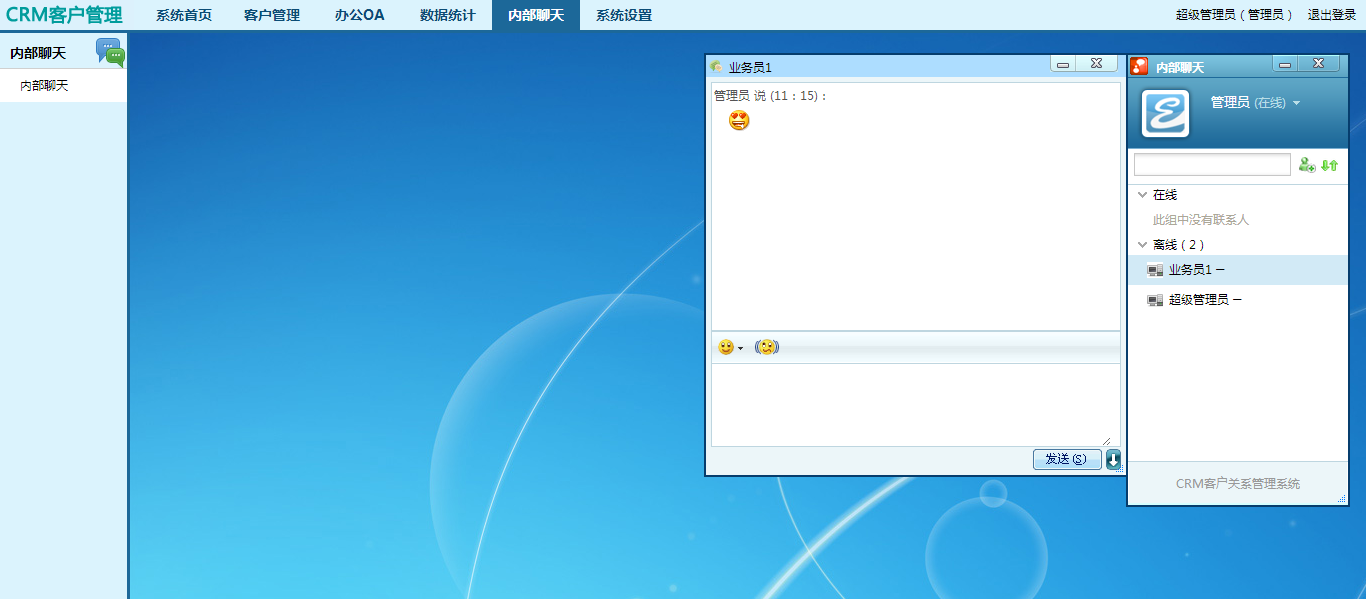This screenshot has height=599, width=1366.
Task: Collapse the 在线 contact group
Action: pos(1142,195)
